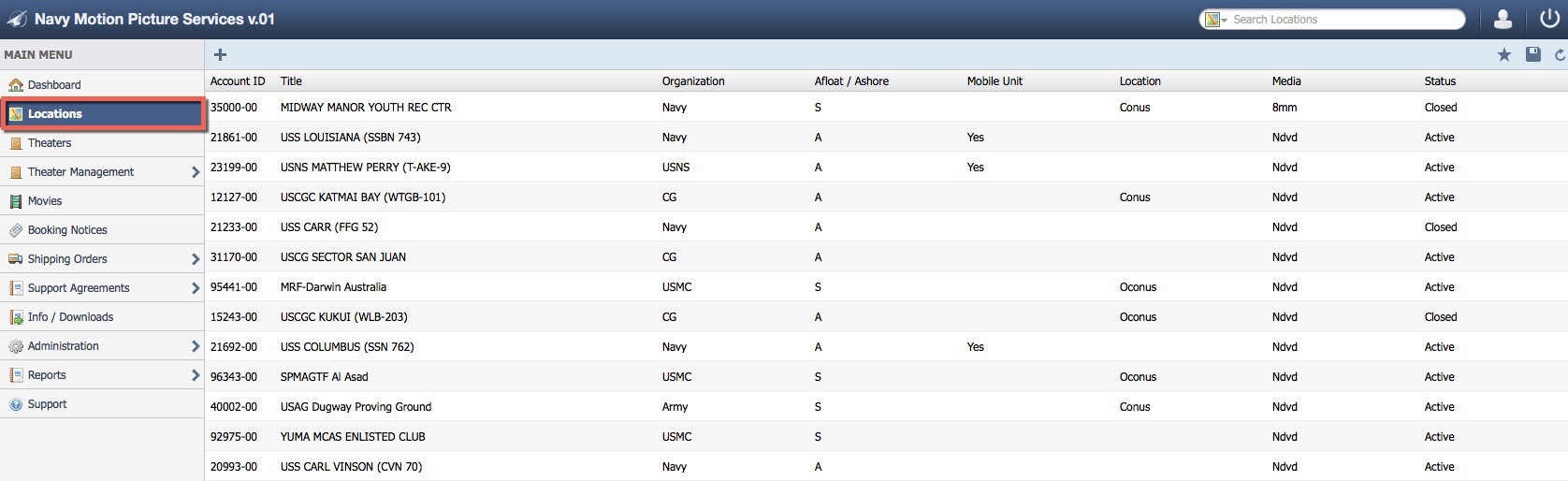1568x481 pixels.
Task: Click the power logout icon
Action: pyautogui.click(x=1549, y=19)
